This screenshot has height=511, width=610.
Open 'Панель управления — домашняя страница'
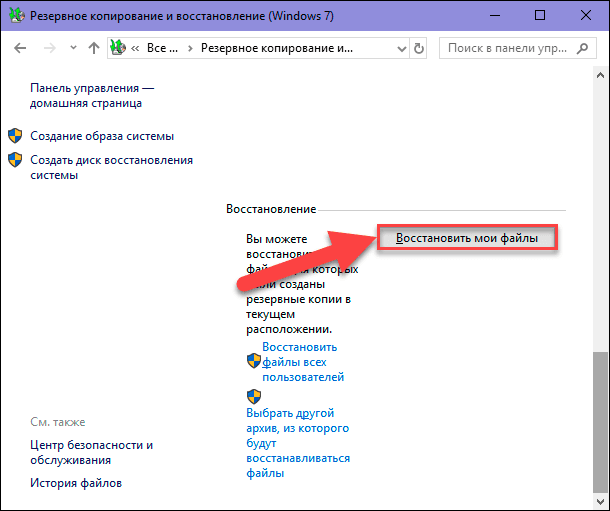pos(92,96)
